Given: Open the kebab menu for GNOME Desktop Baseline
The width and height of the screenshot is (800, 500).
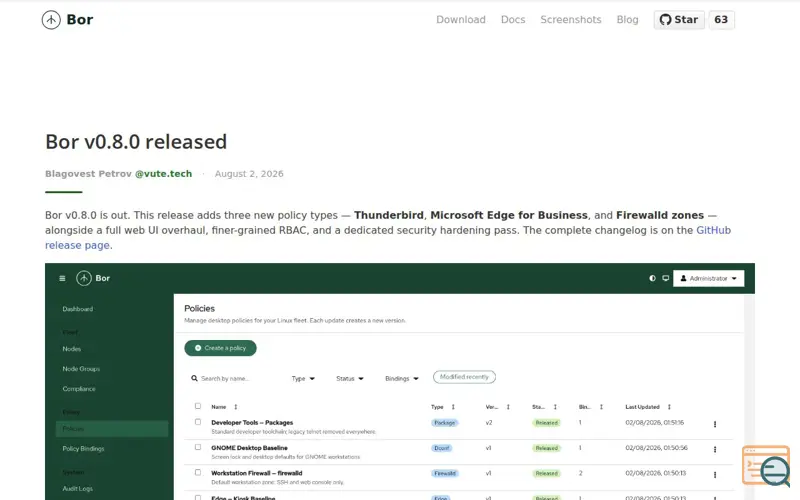Looking at the screenshot, I should pos(715,449).
